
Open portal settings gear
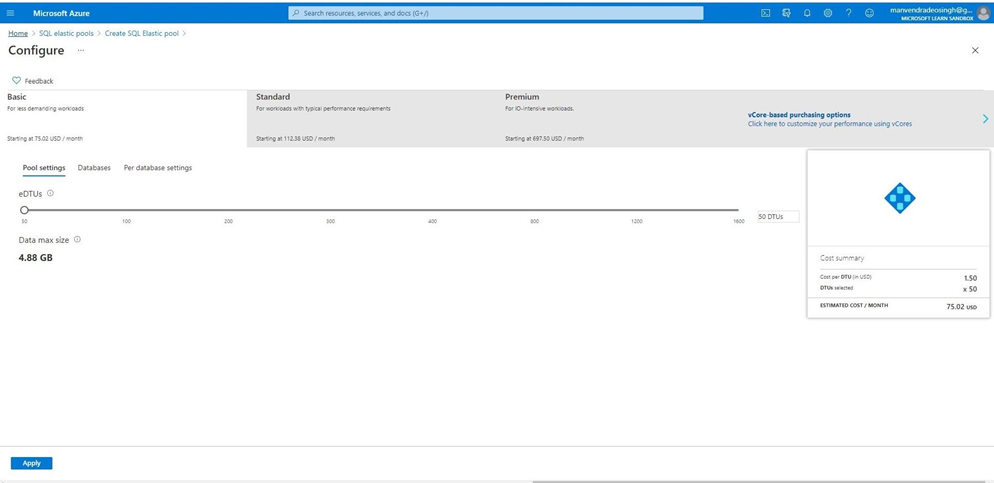[828, 13]
